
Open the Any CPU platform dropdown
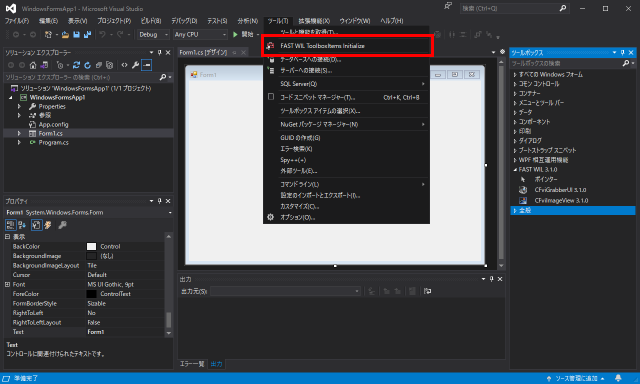coord(200,35)
